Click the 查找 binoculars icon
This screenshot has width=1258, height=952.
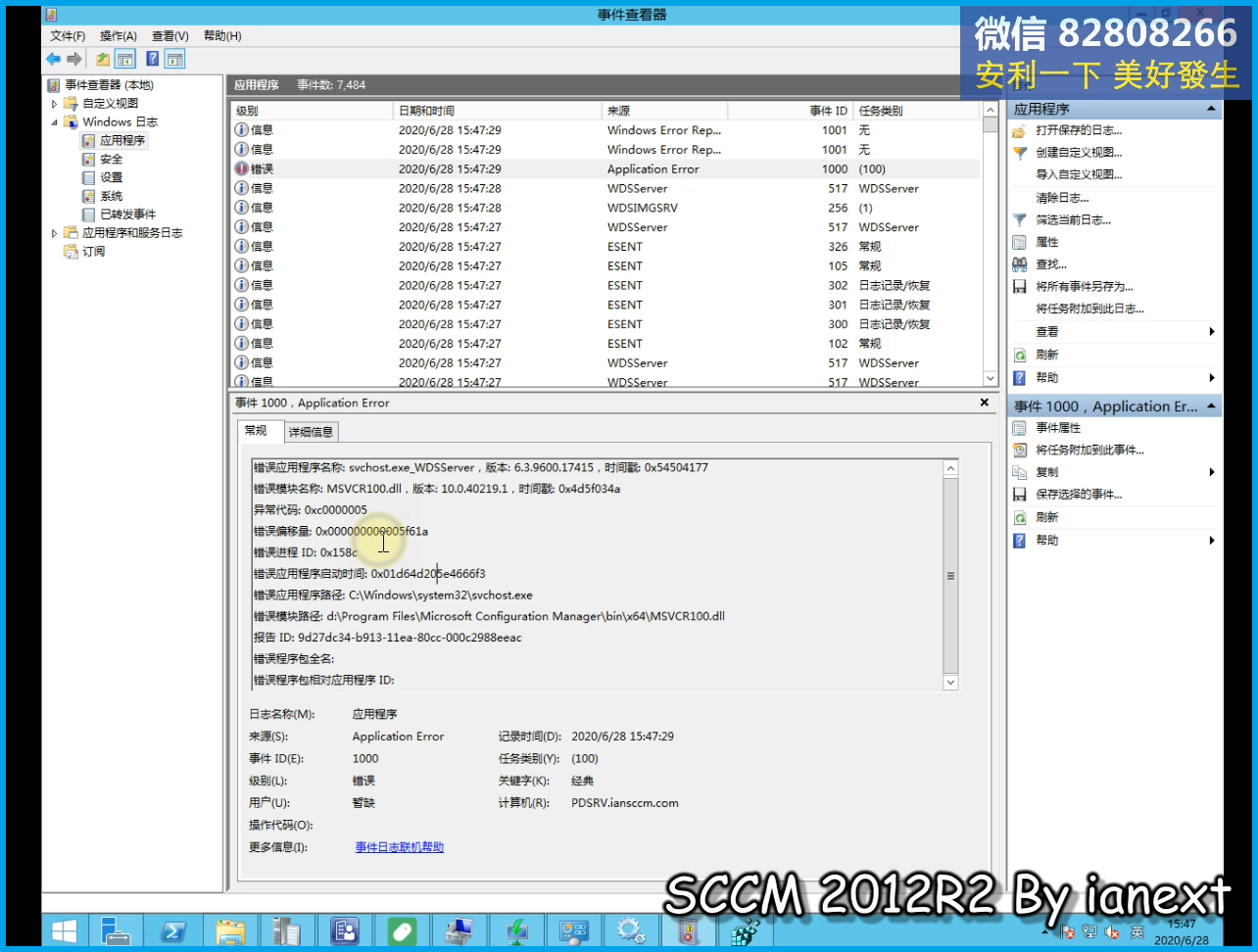click(1020, 264)
